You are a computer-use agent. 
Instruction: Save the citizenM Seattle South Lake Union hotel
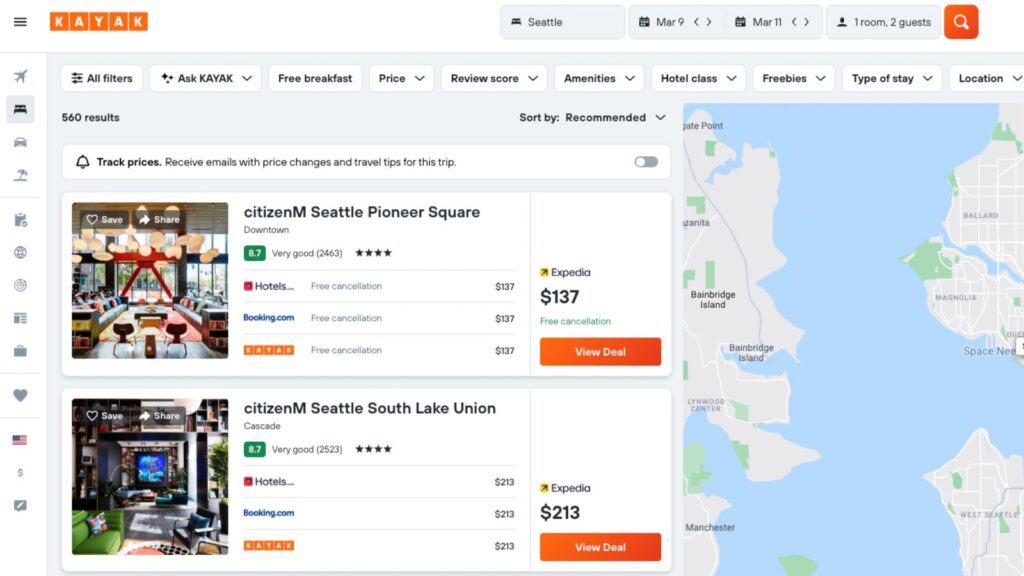click(102, 415)
